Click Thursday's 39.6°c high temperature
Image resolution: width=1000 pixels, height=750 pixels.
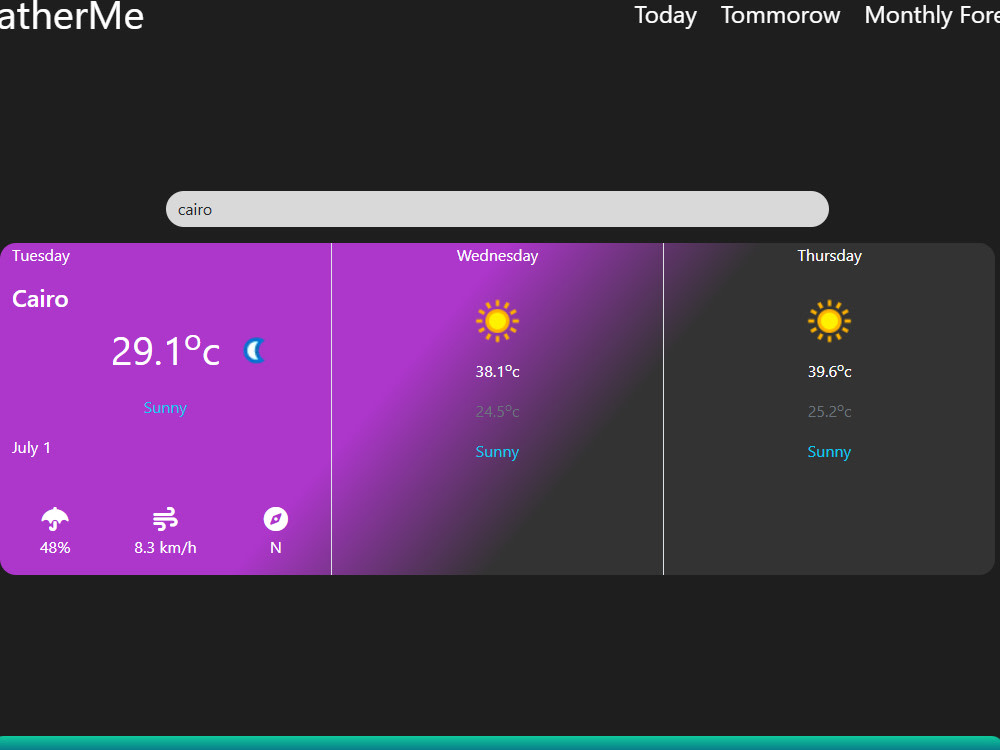[829, 372]
